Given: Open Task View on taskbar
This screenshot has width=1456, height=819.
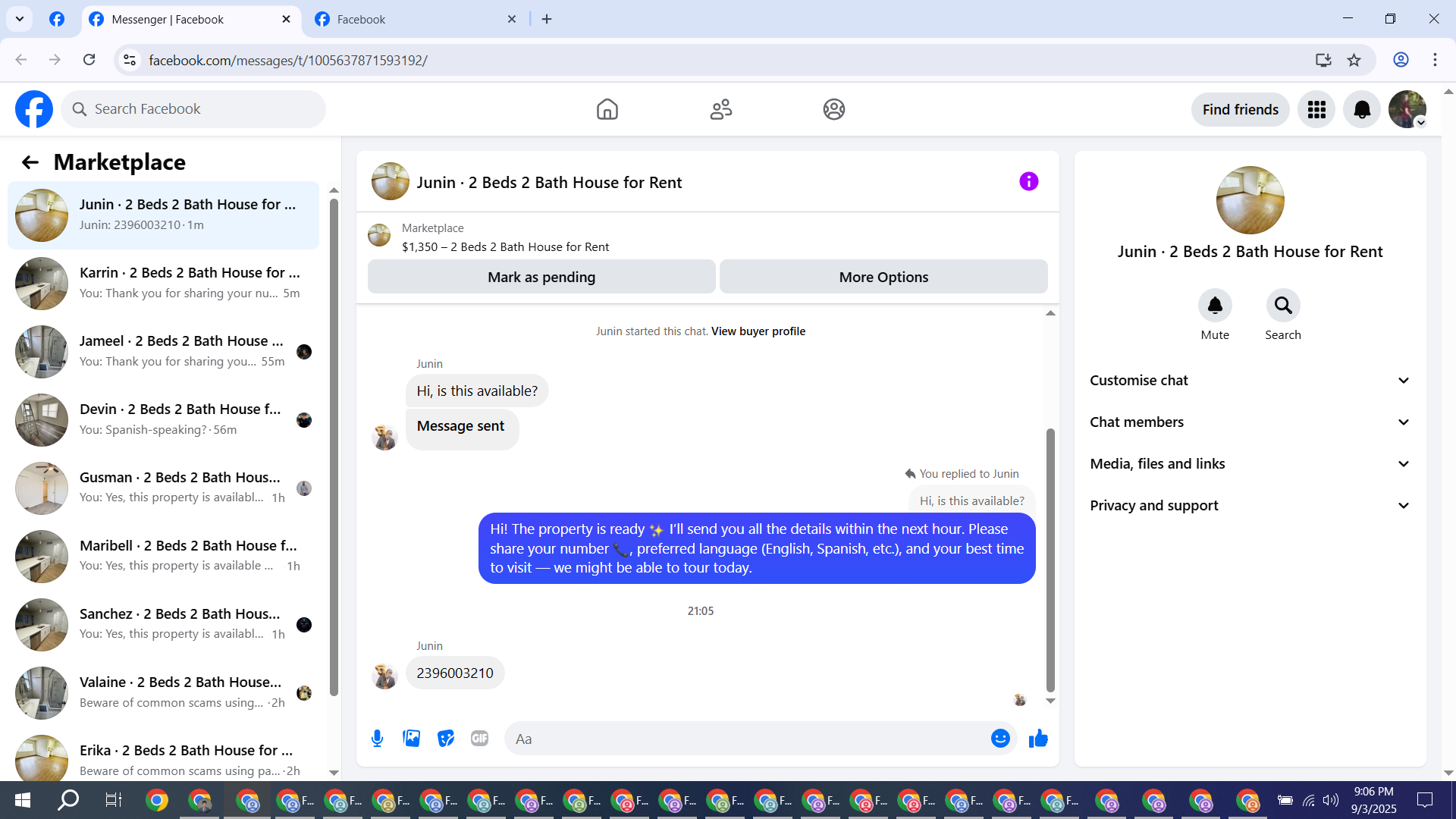Looking at the screenshot, I should tap(113, 800).
